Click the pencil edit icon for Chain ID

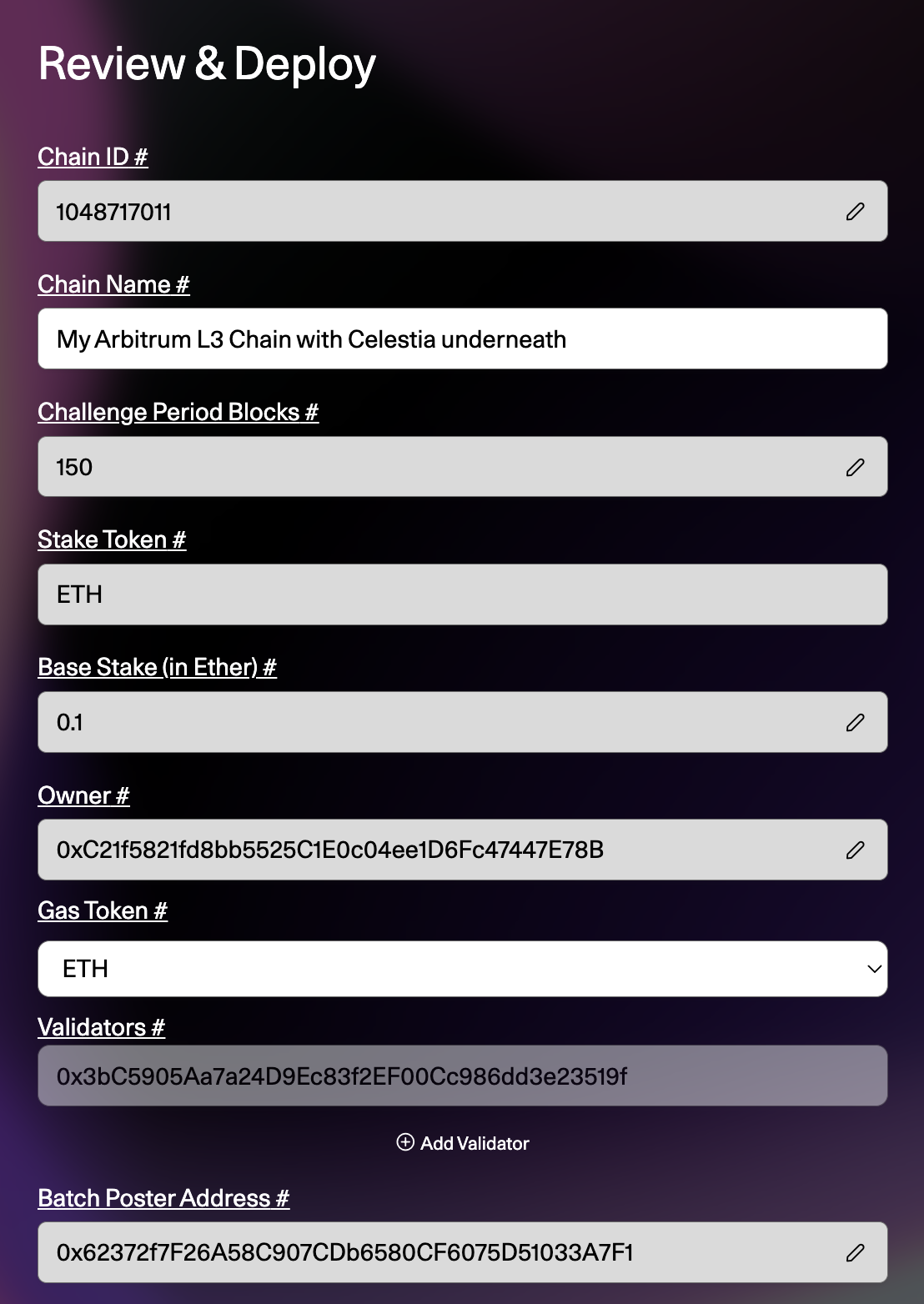click(x=855, y=212)
